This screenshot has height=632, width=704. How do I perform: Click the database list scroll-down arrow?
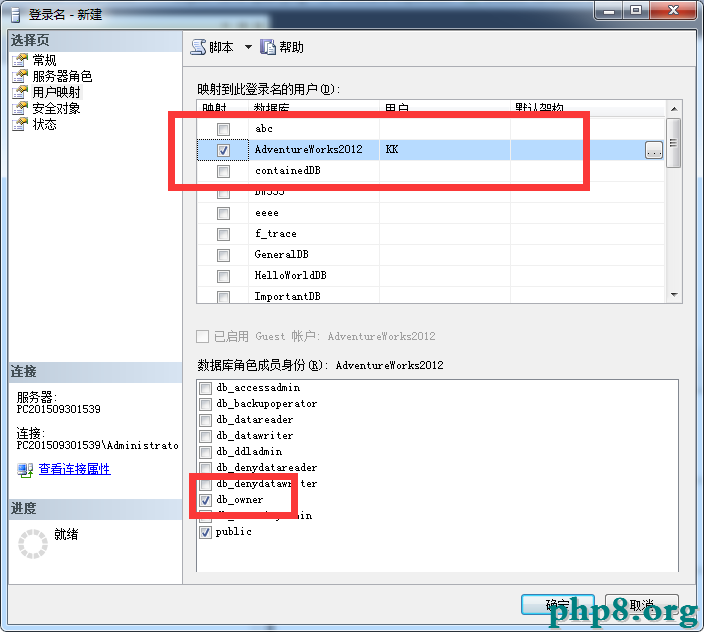[x=673, y=295]
